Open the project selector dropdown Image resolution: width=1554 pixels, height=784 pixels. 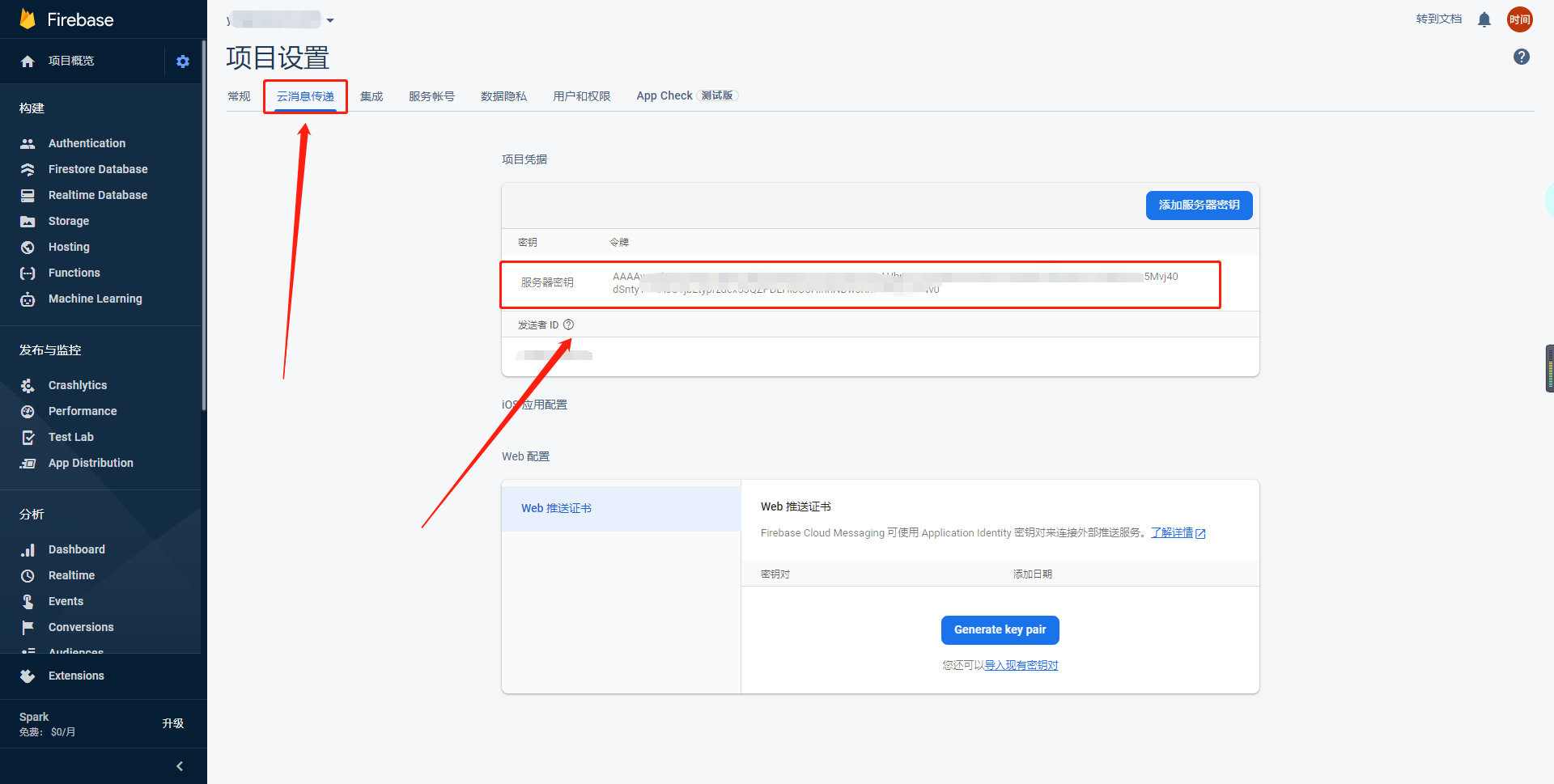(329, 19)
